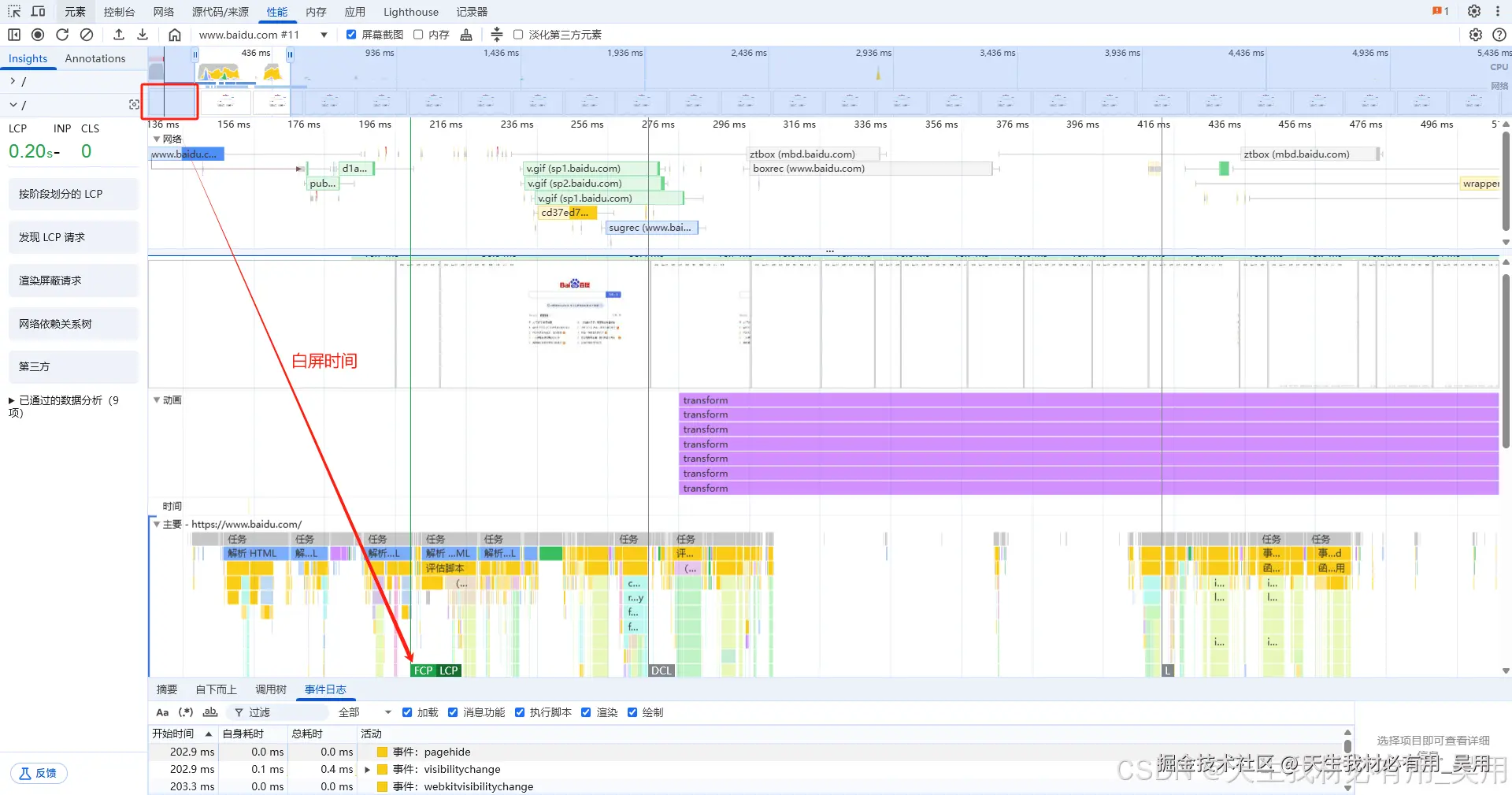Activate the inspect element picker icon

14,12
